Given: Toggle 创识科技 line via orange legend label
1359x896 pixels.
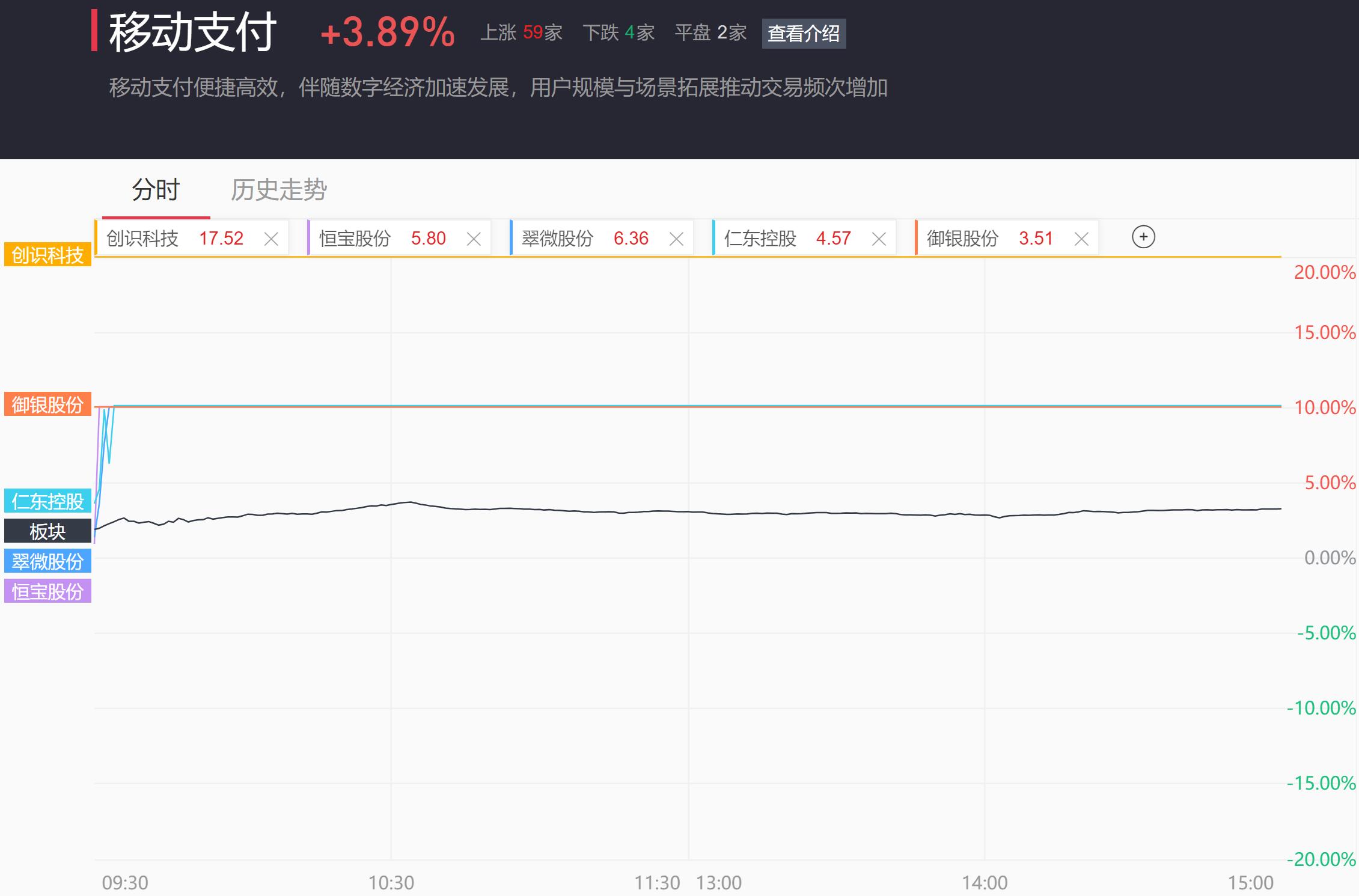Looking at the screenshot, I should coord(47,255).
